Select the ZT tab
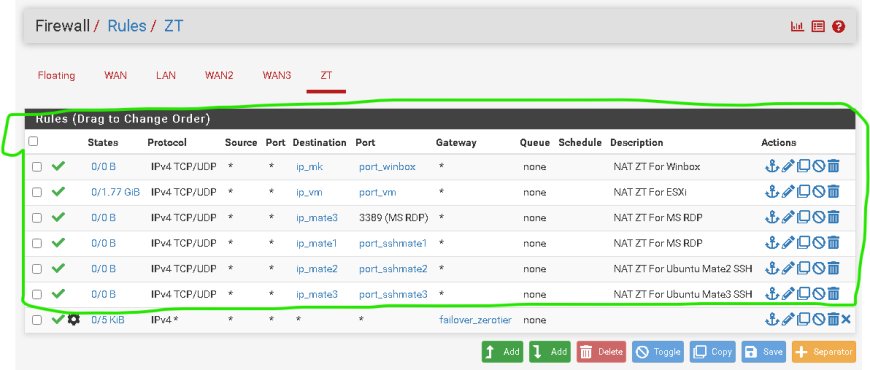Image resolution: width=870 pixels, height=370 pixels. pos(326,75)
